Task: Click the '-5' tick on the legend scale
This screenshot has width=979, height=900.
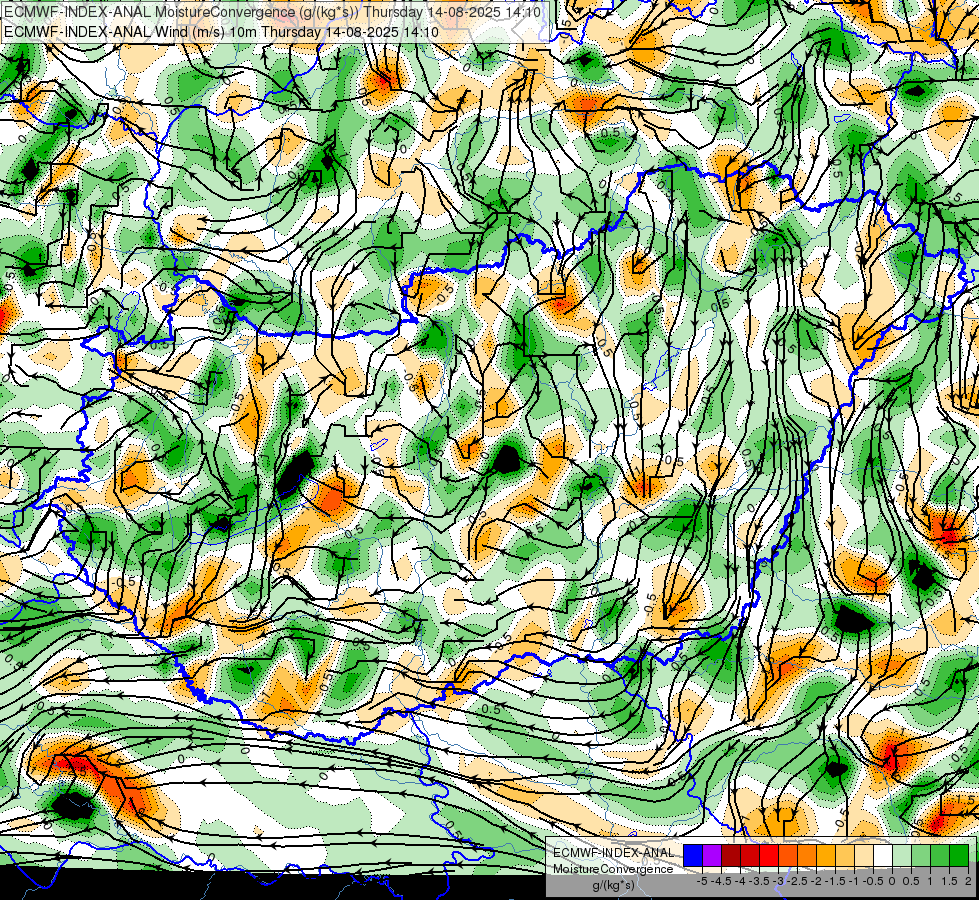Action: pyautogui.click(x=702, y=881)
